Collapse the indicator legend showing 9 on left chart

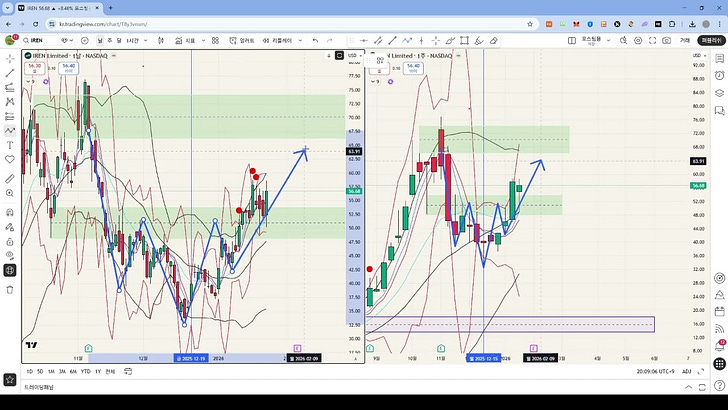coord(30,81)
